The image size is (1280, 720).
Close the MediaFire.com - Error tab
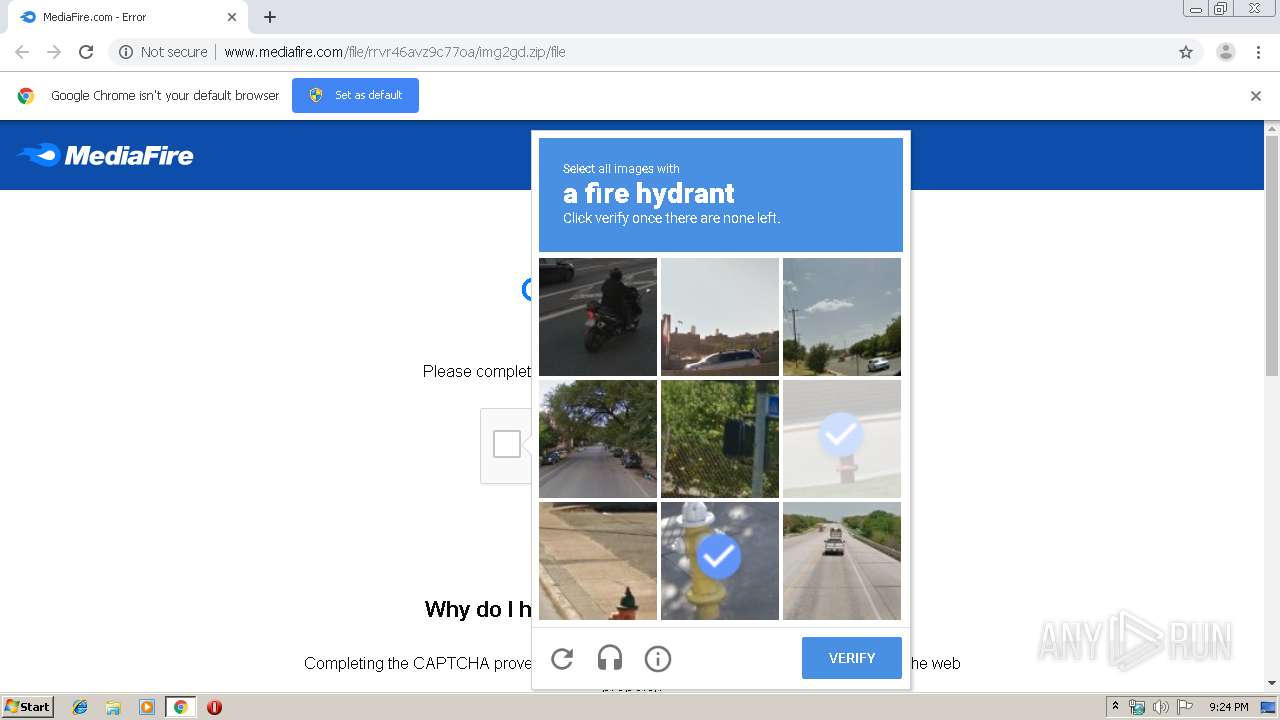(232, 17)
